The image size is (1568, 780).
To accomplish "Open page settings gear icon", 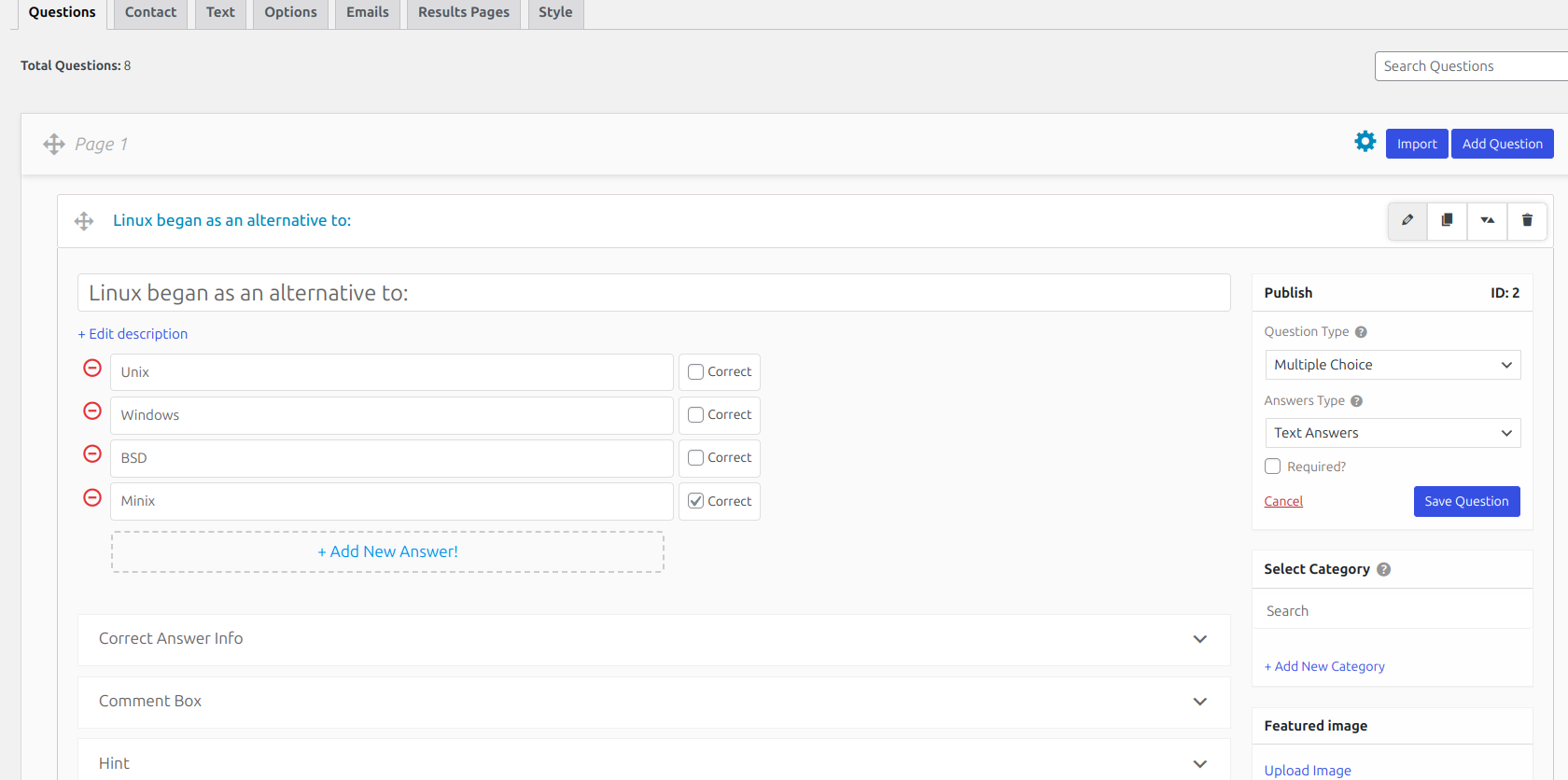I will click(1365, 142).
